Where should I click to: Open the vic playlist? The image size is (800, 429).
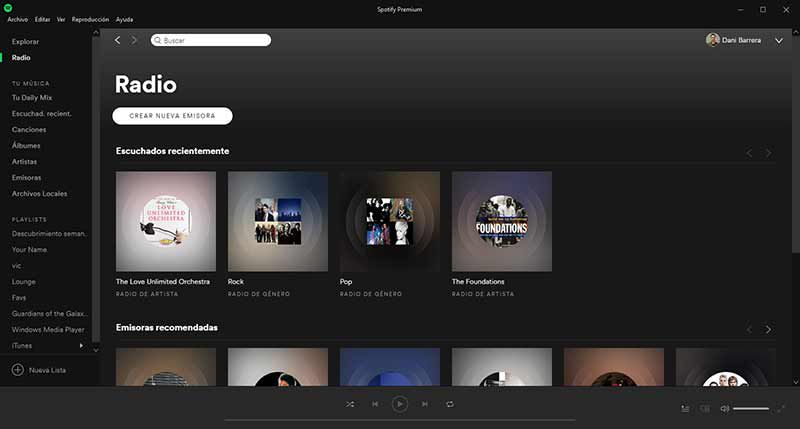tap(16, 266)
